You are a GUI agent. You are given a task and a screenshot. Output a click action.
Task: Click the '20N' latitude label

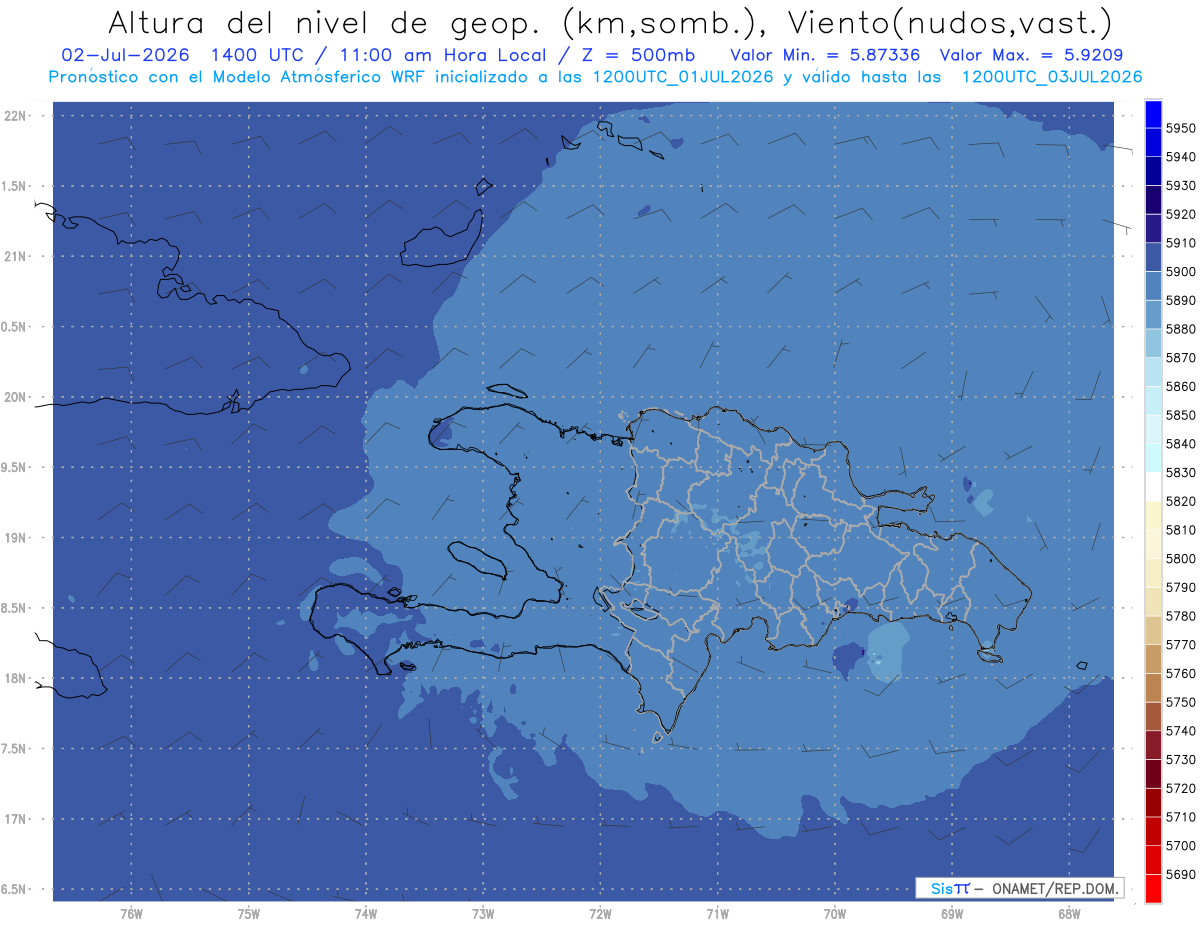point(15,397)
